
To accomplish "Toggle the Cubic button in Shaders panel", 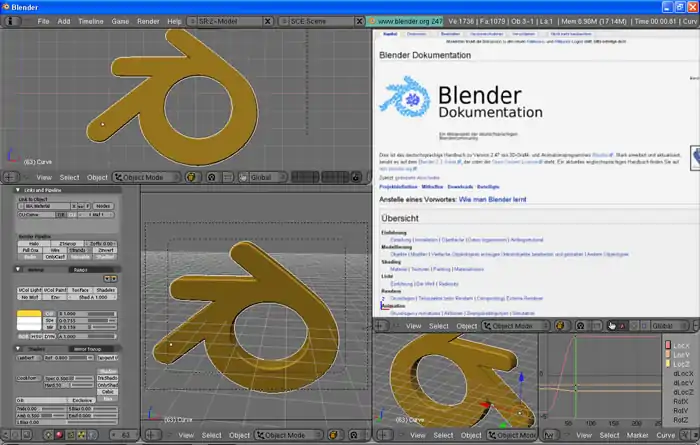I will coord(108,391).
